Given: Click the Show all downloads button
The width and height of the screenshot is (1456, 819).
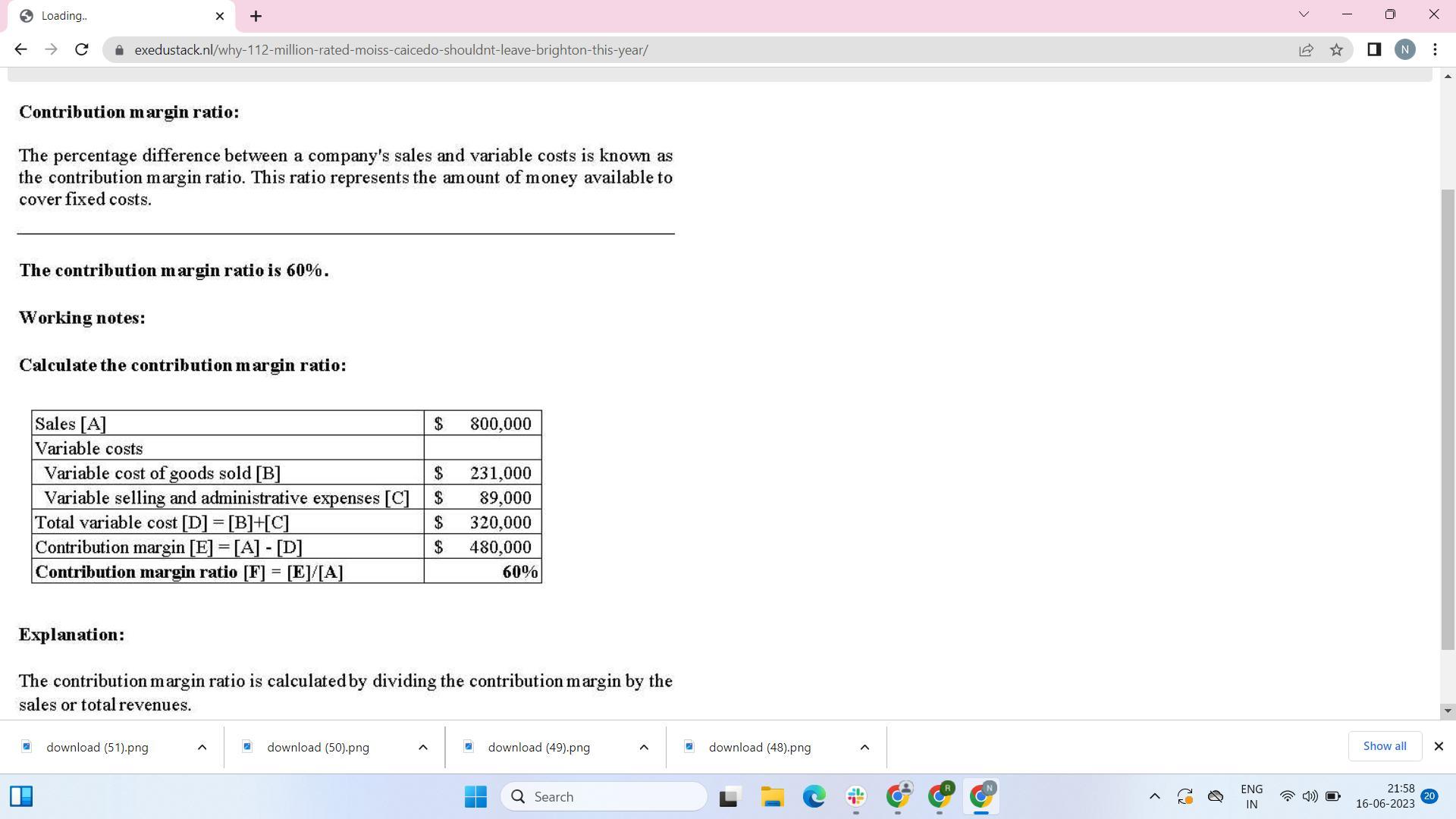Looking at the screenshot, I should [x=1385, y=746].
